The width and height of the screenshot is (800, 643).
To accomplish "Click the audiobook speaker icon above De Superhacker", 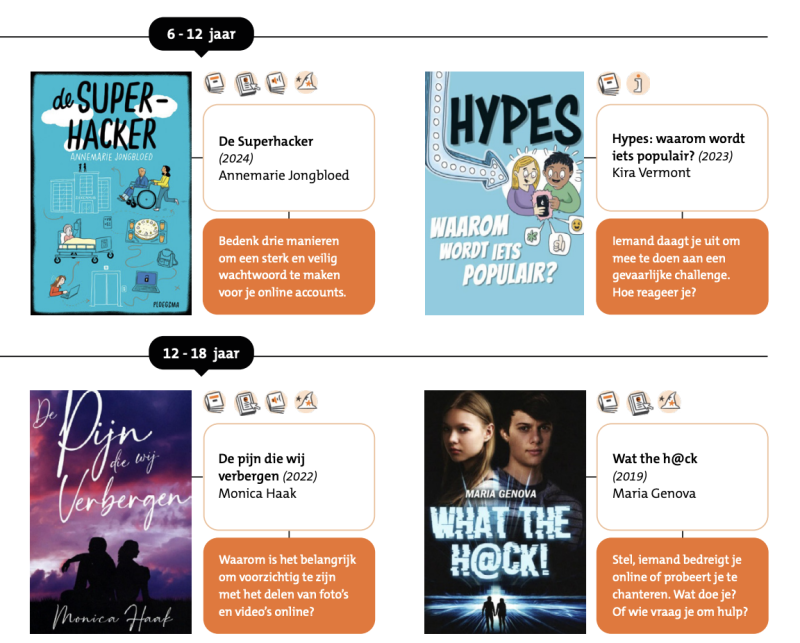I will [276, 83].
